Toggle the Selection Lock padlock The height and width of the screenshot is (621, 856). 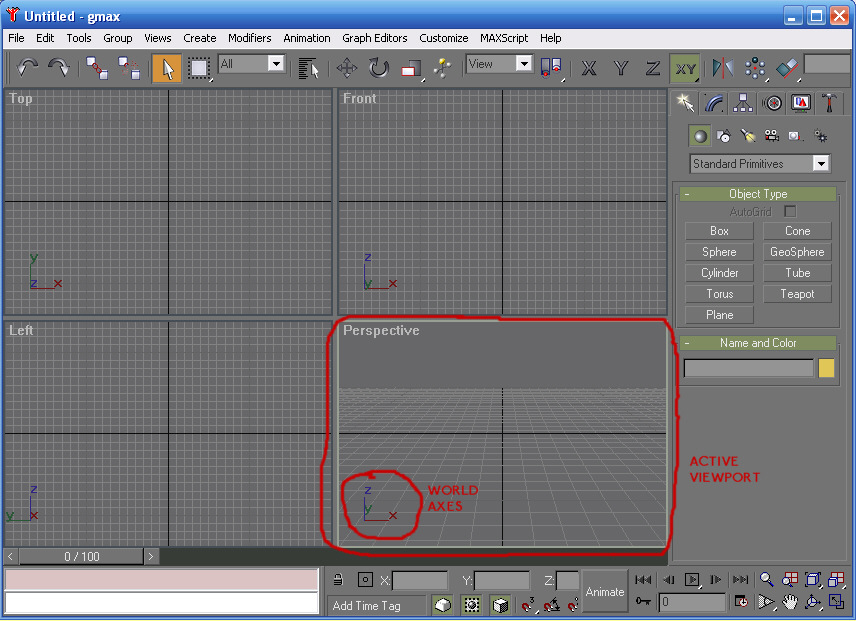[x=338, y=580]
